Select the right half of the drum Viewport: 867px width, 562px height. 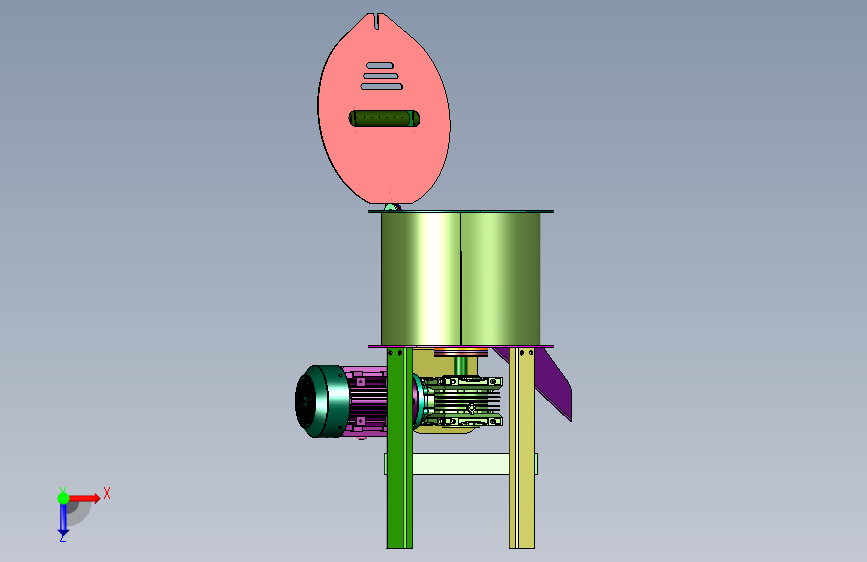500,279
